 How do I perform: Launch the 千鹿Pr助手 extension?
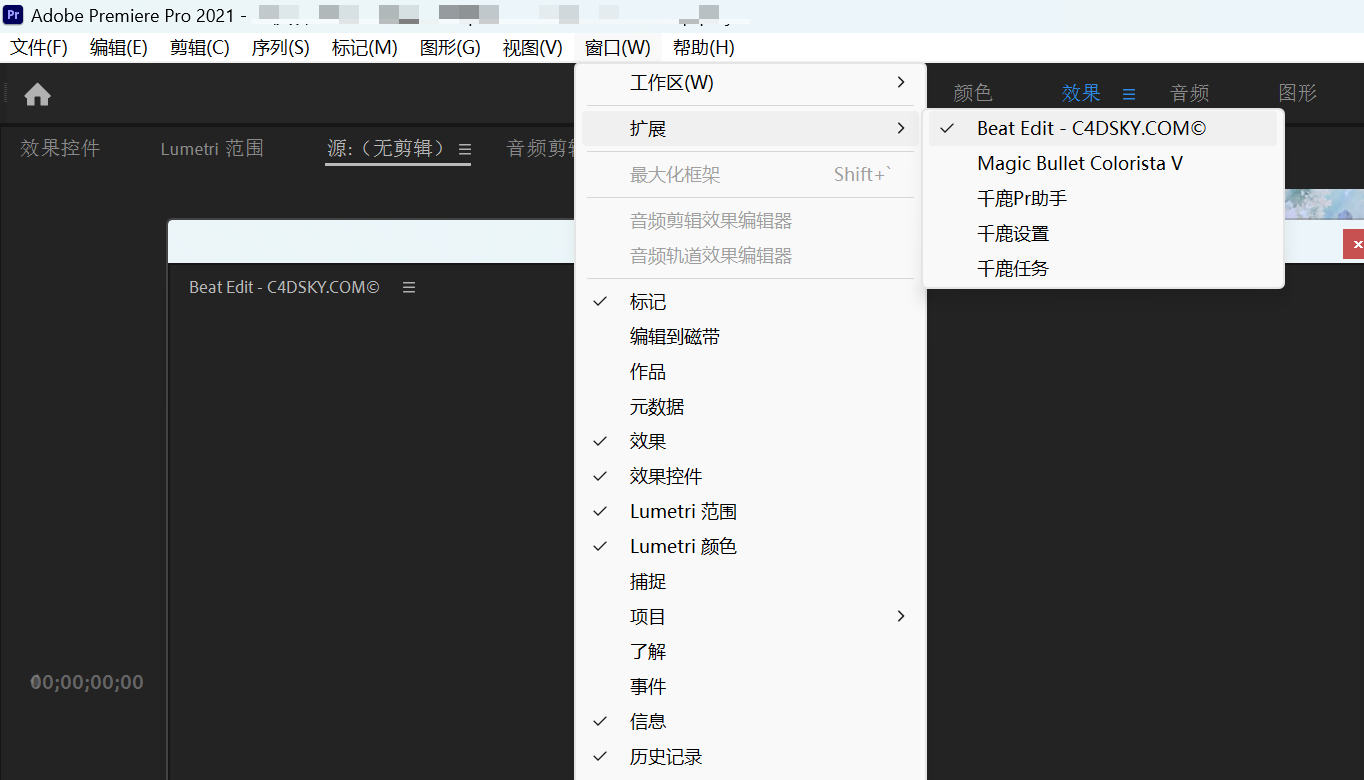point(1021,198)
